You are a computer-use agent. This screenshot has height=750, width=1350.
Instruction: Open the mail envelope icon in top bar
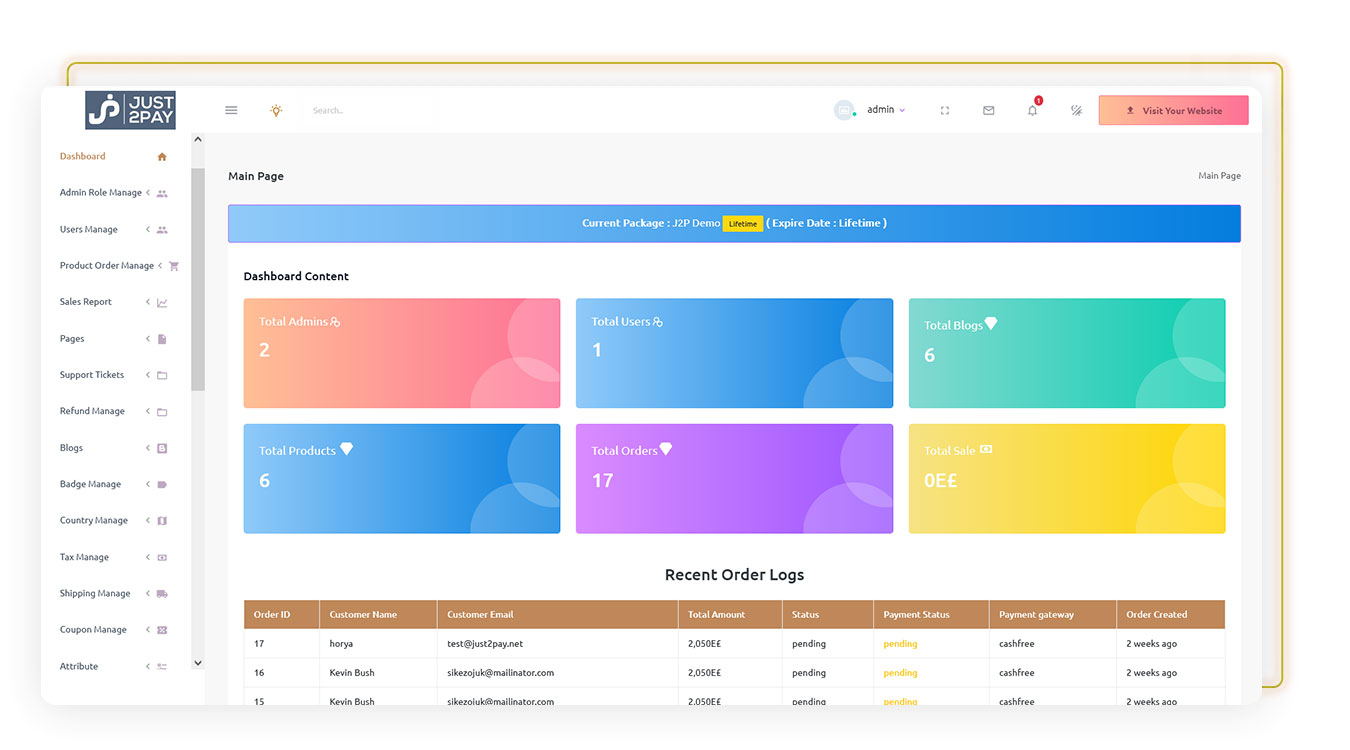point(988,110)
